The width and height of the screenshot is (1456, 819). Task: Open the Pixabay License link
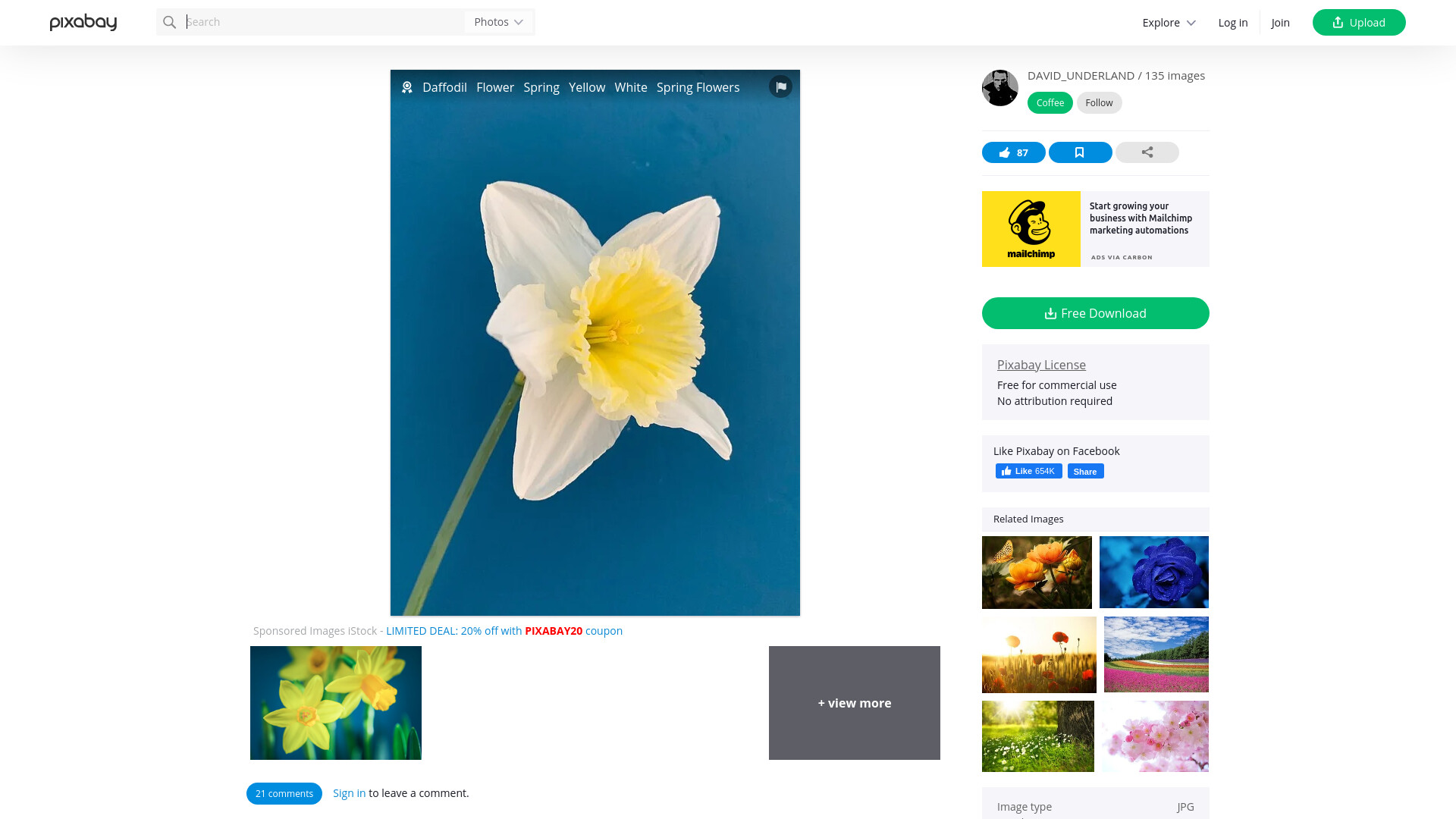1041,365
